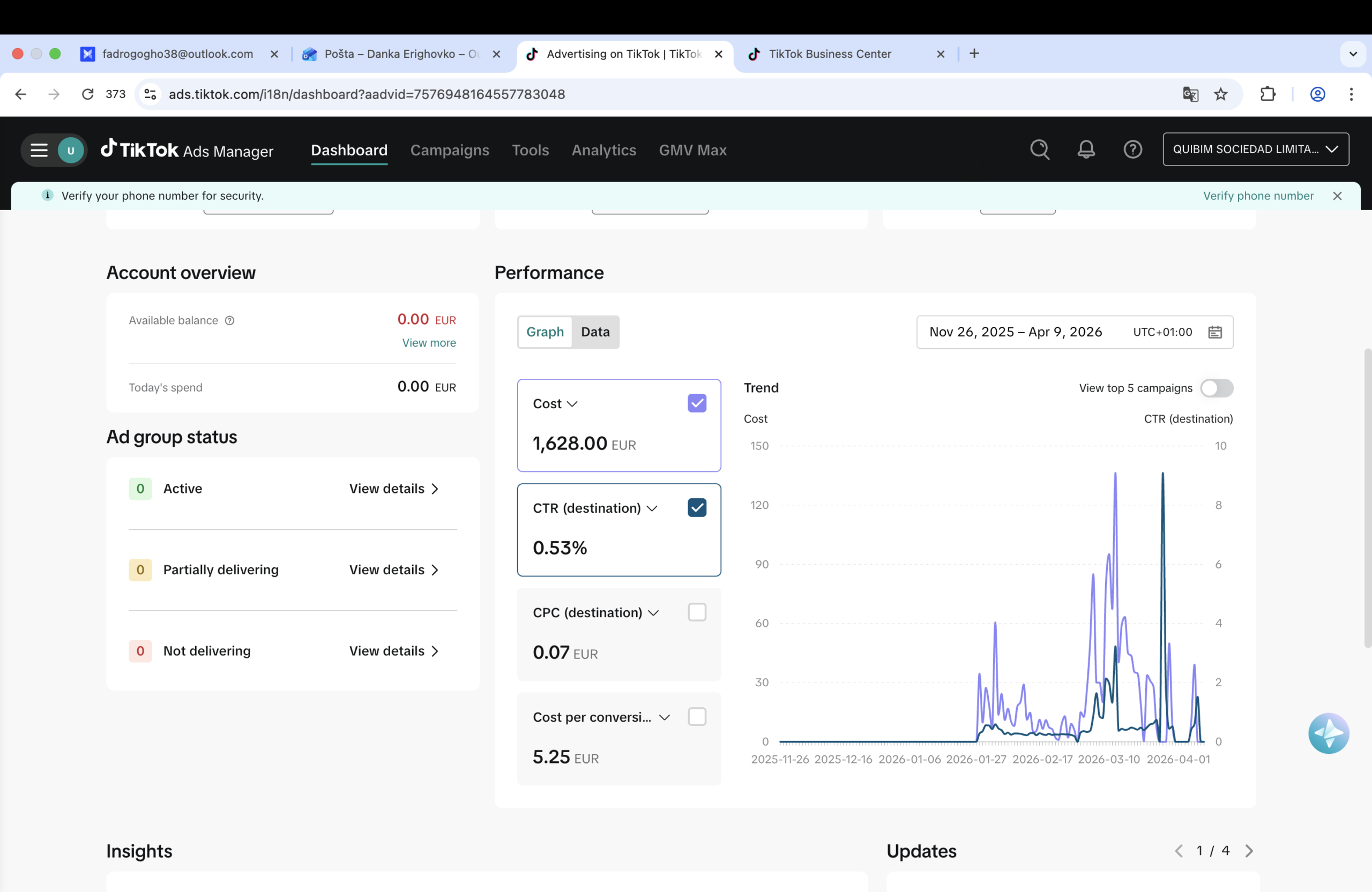Click the help question mark icon
1372x892 pixels.
coord(1132,150)
